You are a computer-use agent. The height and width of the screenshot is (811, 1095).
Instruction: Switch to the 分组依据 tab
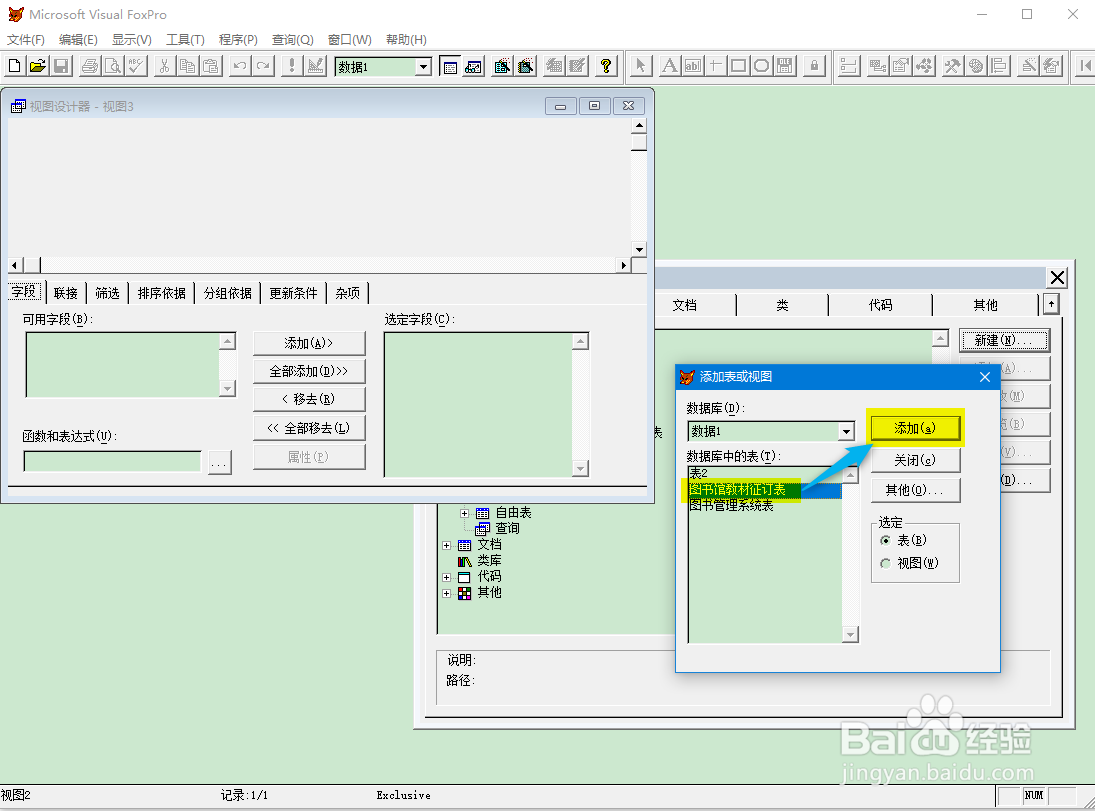click(228, 293)
